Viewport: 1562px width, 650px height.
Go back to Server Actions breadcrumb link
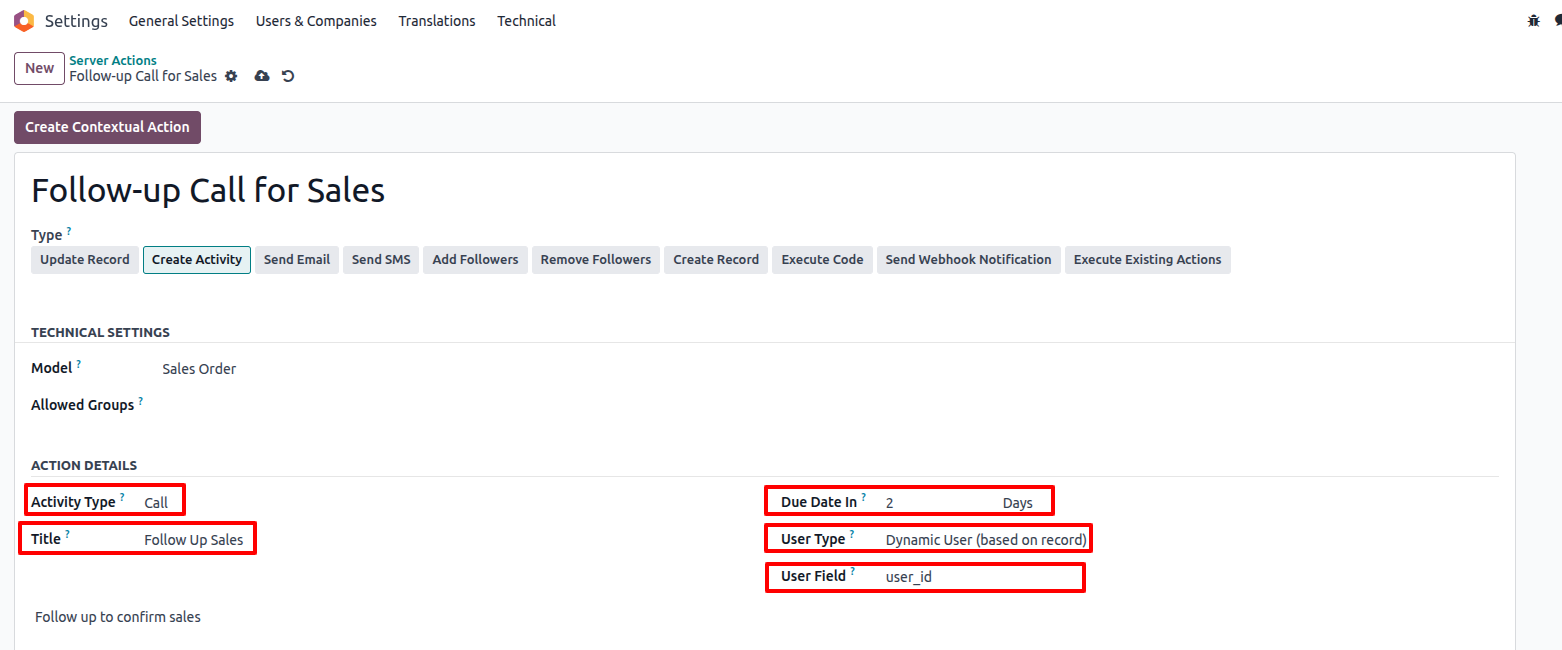pyautogui.click(x=113, y=60)
